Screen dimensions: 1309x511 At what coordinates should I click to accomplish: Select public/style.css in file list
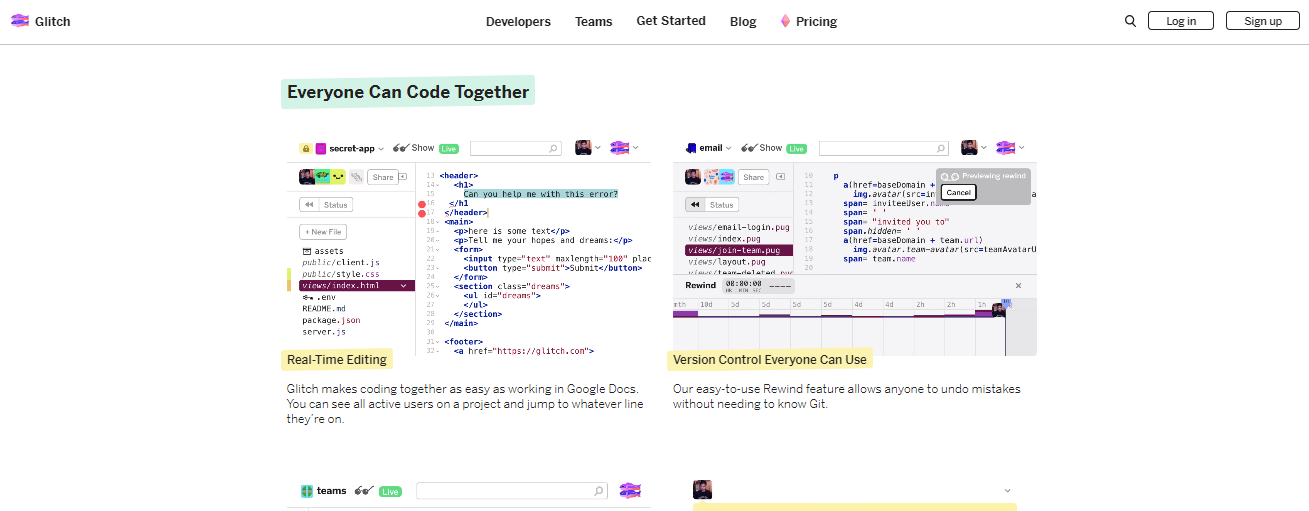(341, 274)
